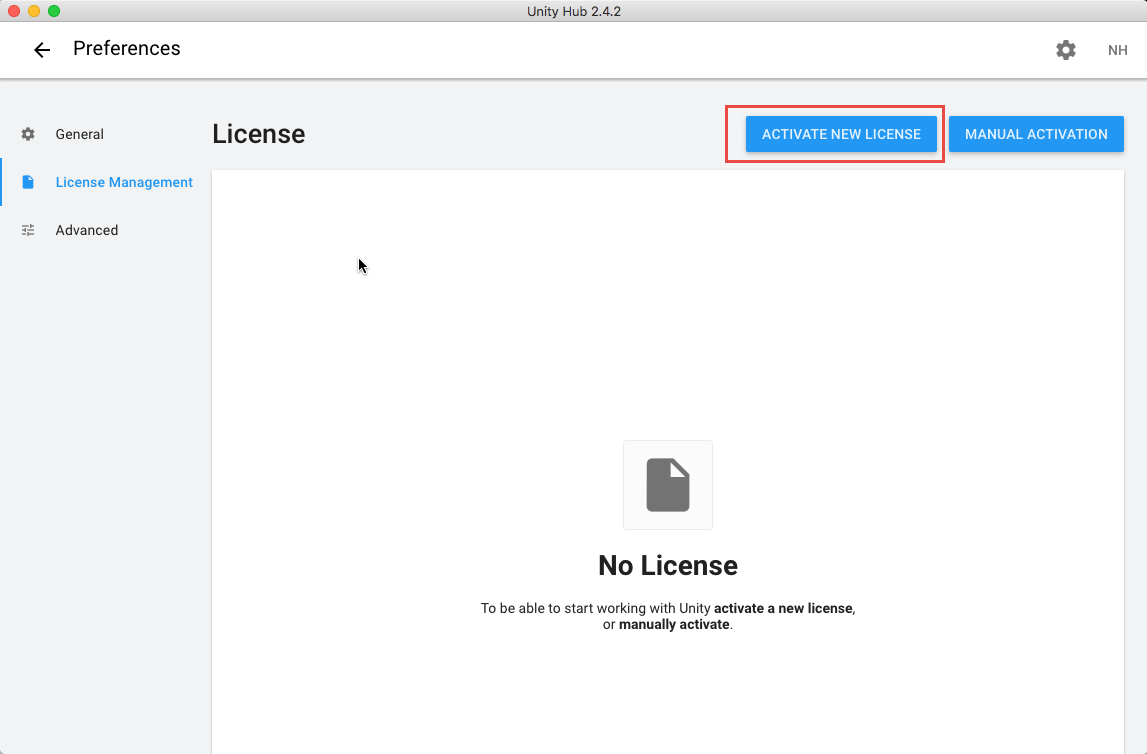This screenshot has width=1147, height=754.
Task: Click the Preferences title text
Action: tap(127, 48)
